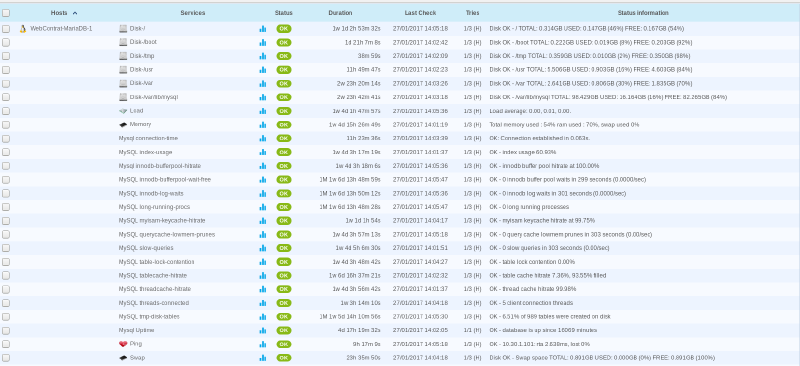Click the disk icon beside Disk-/var/lib/mysql

point(123,97)
